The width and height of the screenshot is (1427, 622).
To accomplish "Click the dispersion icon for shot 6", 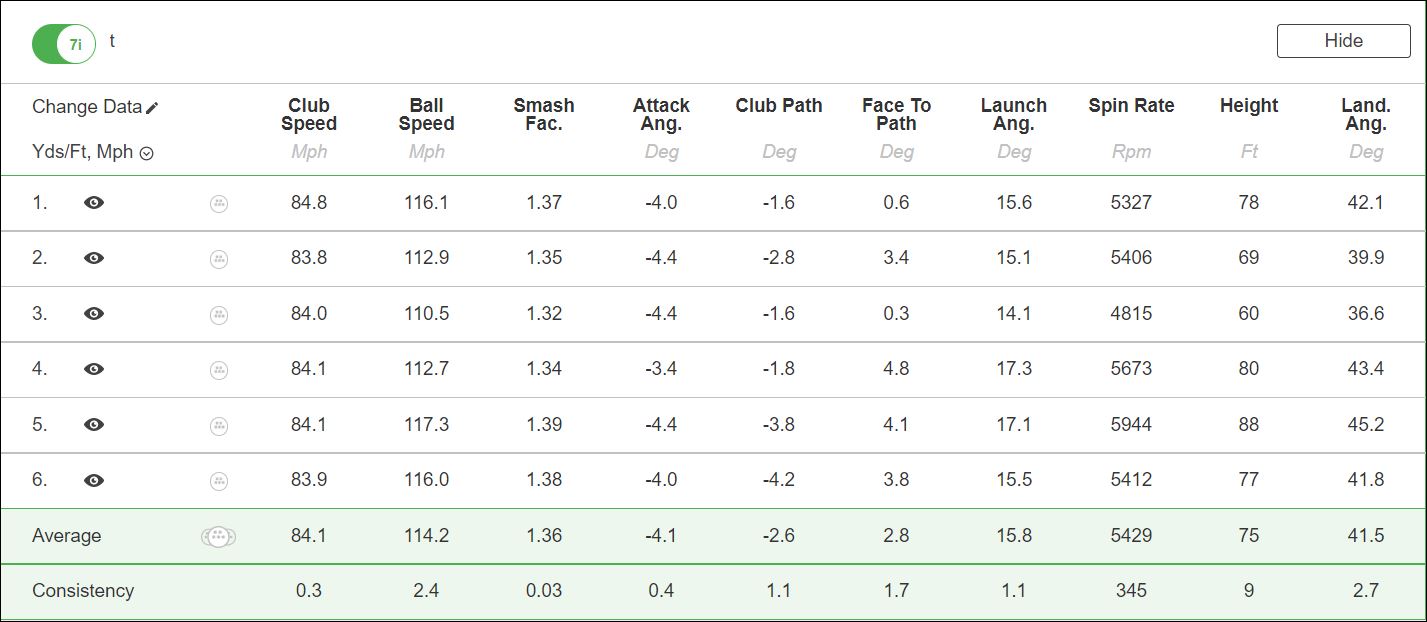I will click(x=219, y=481).
